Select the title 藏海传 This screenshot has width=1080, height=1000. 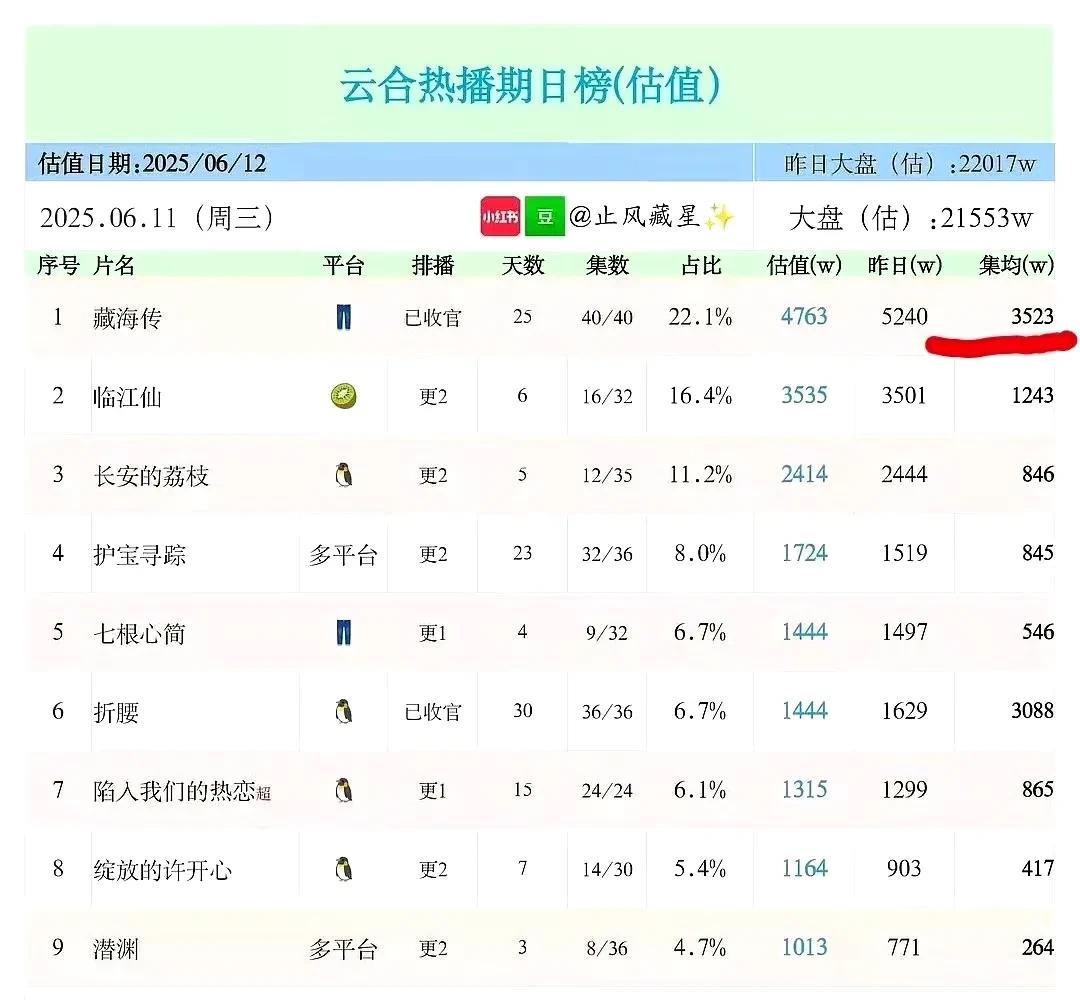(127, 318)
